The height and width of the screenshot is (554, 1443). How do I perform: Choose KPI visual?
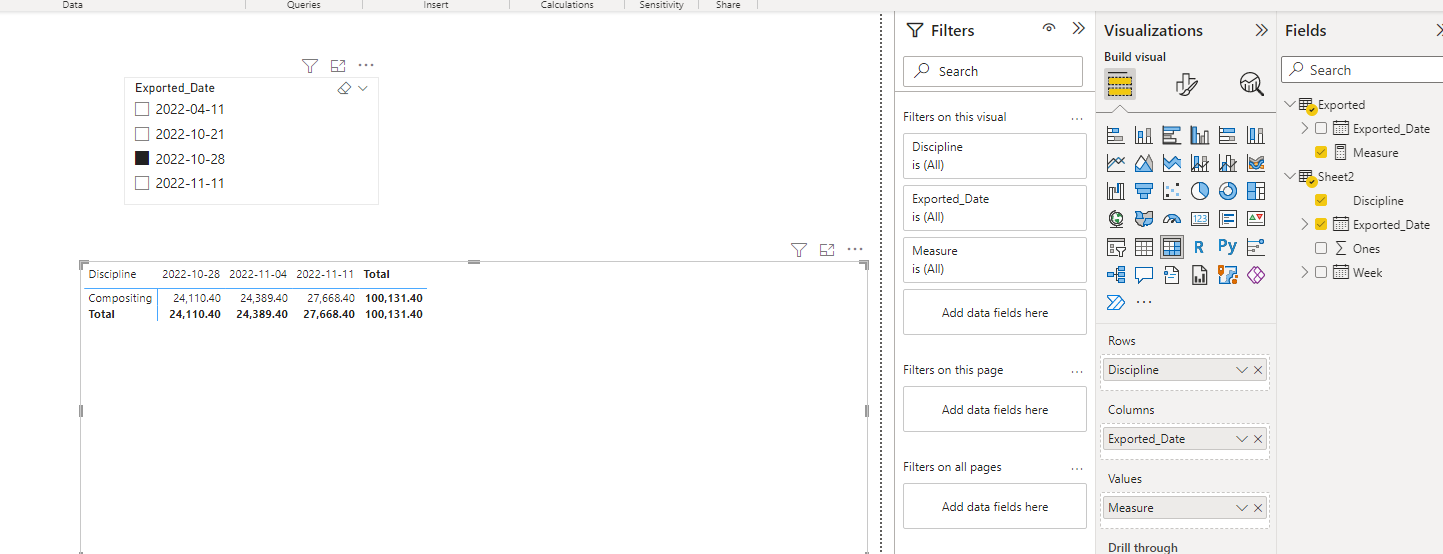coord(1256,219)
